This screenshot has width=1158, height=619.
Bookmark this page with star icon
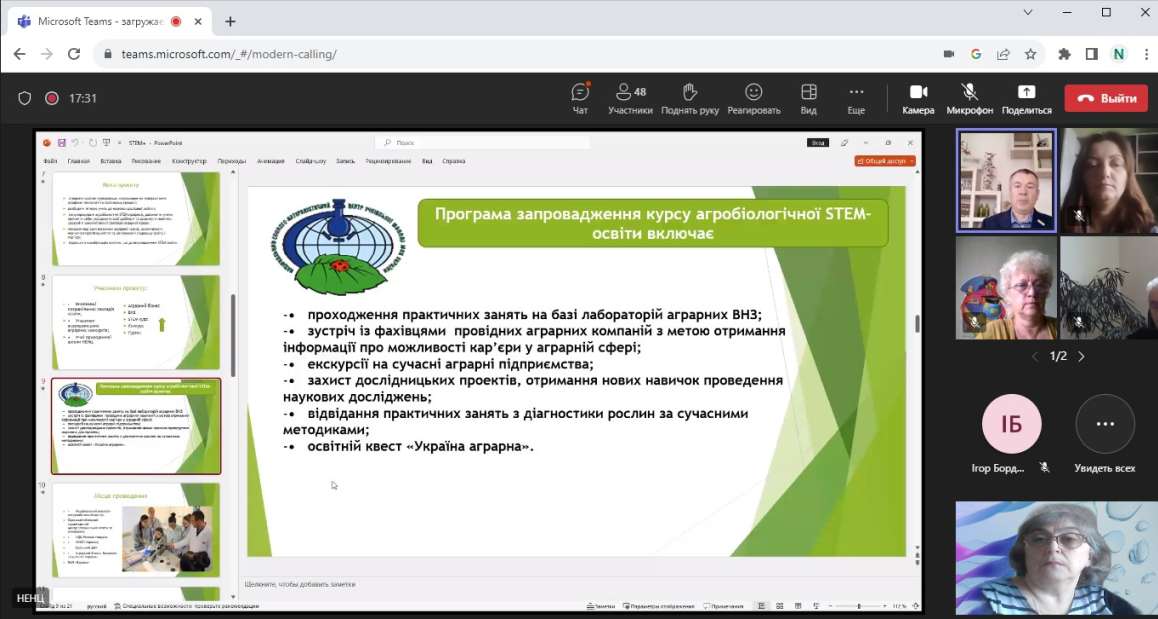pyautogui.click(x=1030, y=54)
